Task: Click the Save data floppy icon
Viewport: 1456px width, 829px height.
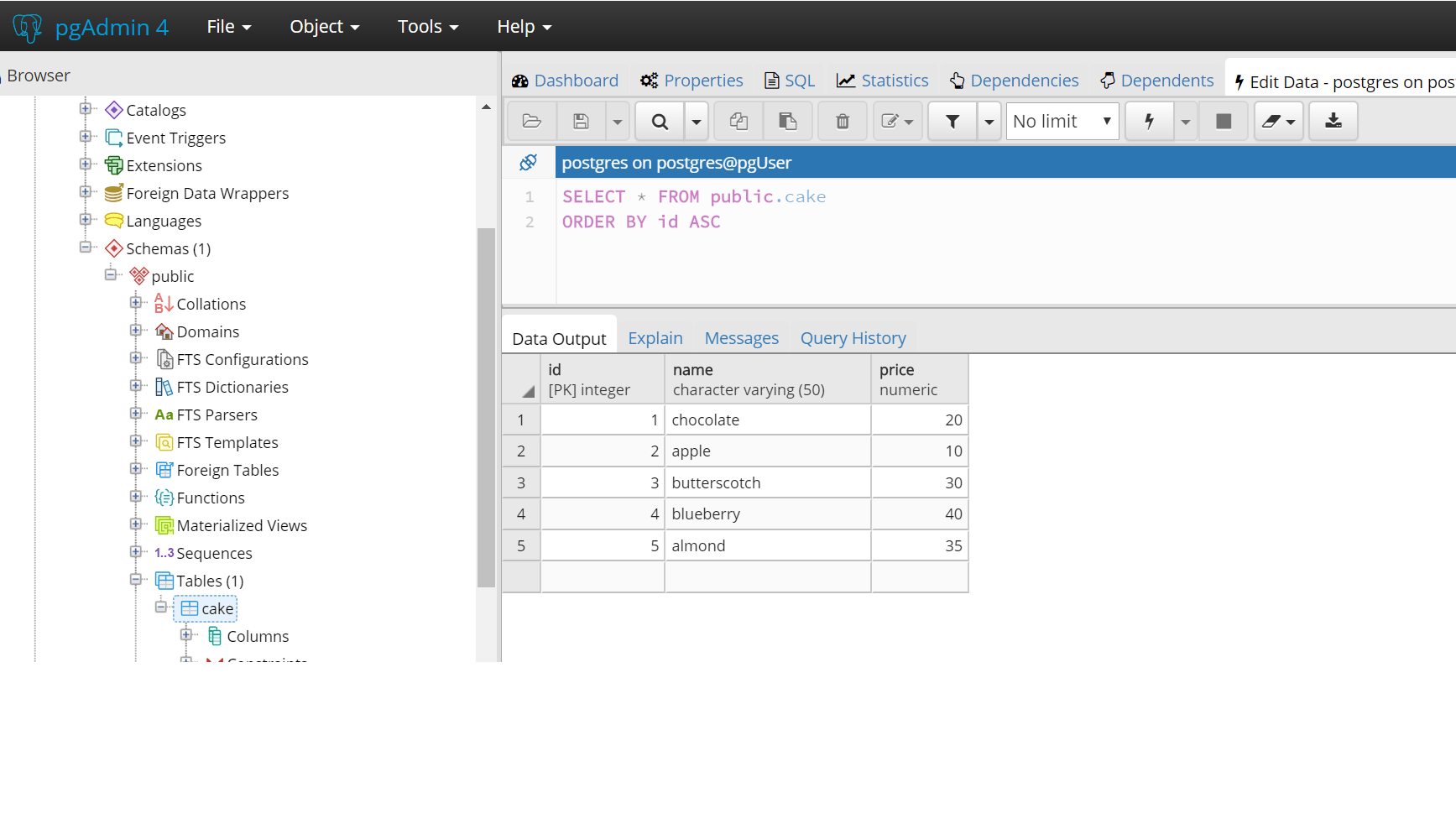Action: (581, 122)
